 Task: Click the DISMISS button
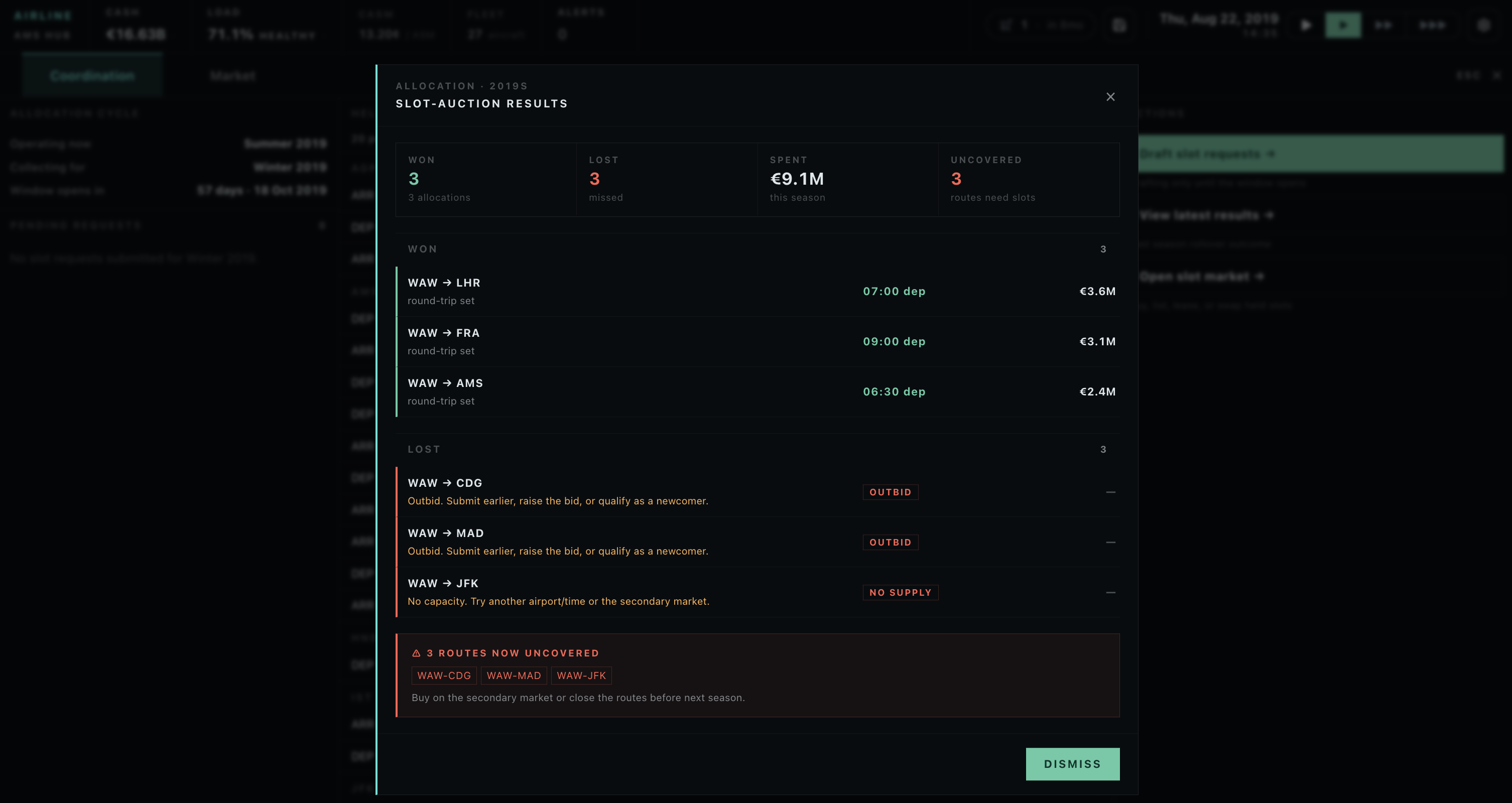pyautogui.click(x=1072, y=764)
